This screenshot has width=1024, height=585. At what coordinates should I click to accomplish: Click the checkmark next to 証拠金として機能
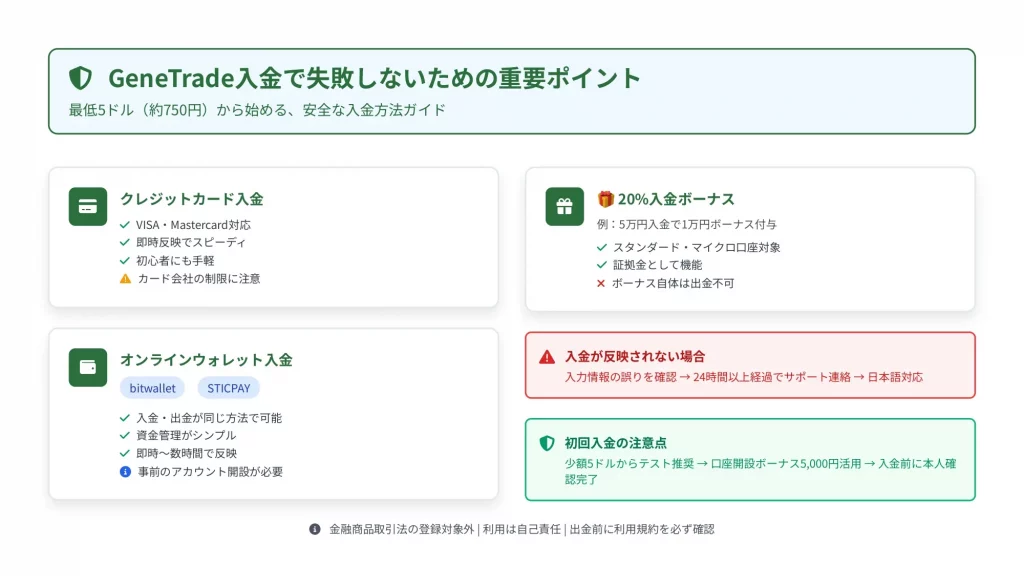pos(601,265)
